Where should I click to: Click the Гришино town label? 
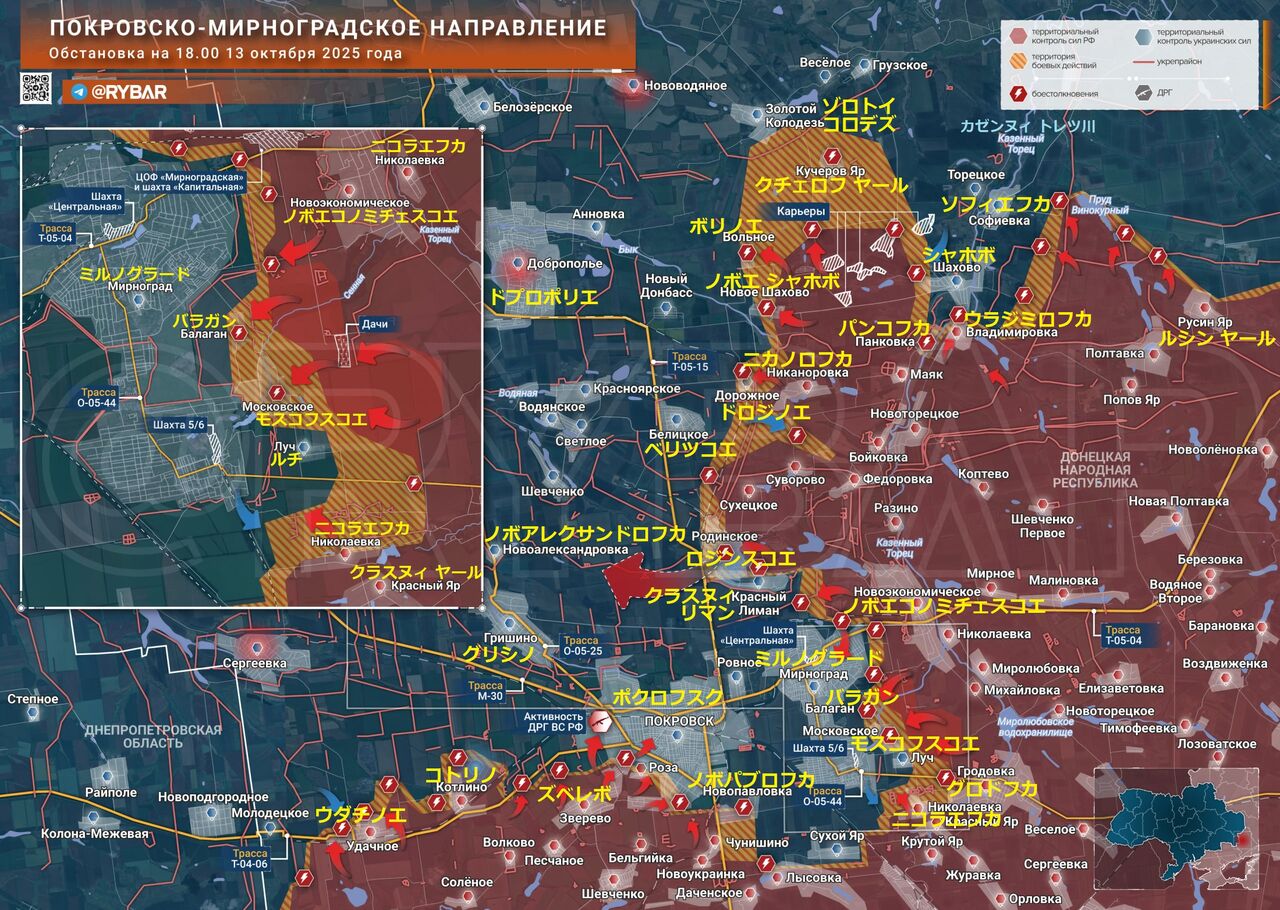point(513,636)
